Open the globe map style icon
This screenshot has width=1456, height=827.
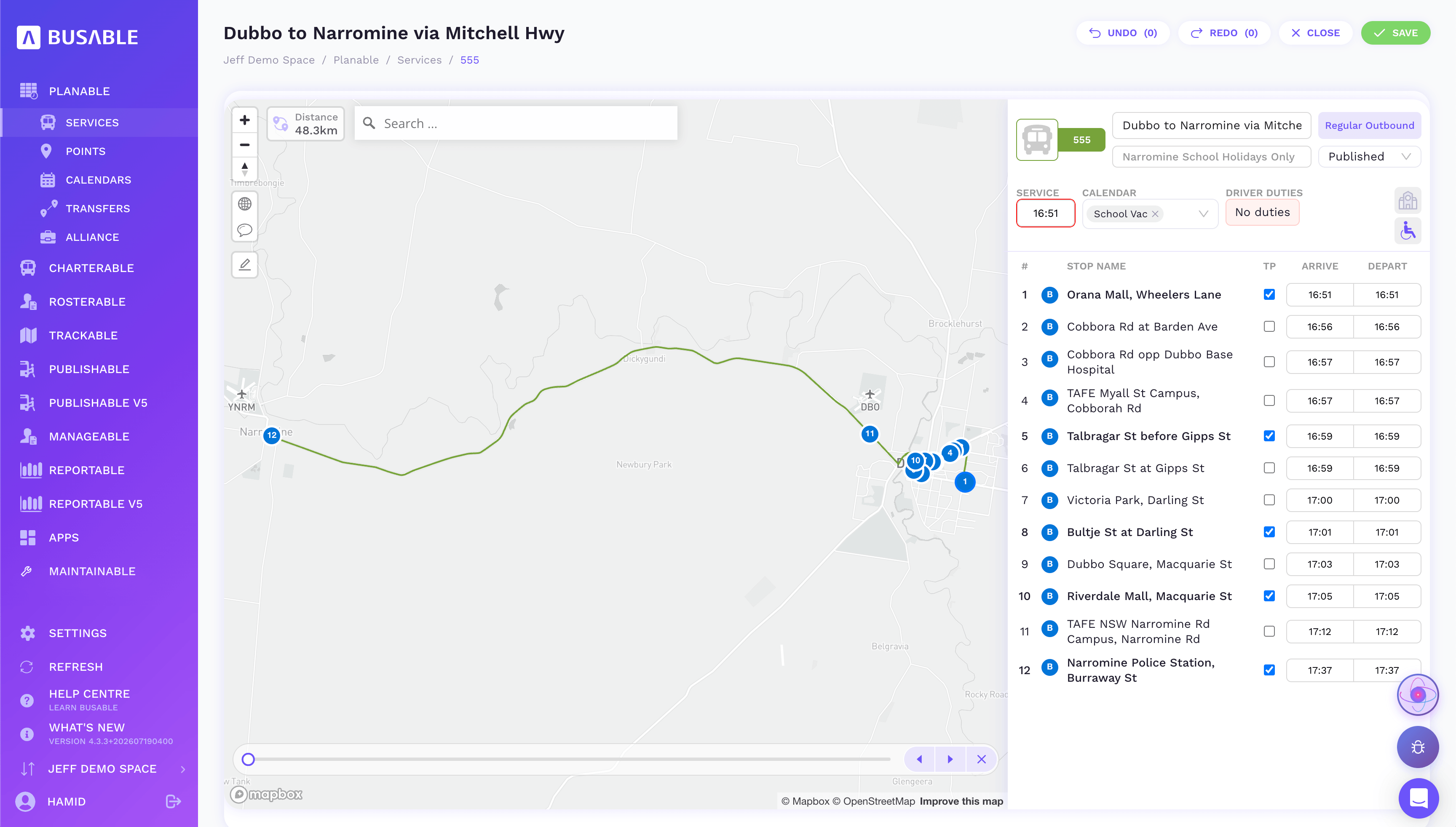click(244, 203)
